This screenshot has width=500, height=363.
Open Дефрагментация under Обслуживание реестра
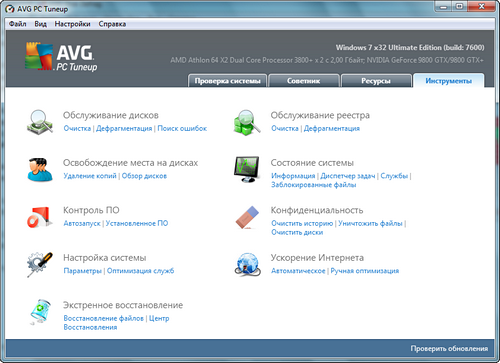coord(332,128)
